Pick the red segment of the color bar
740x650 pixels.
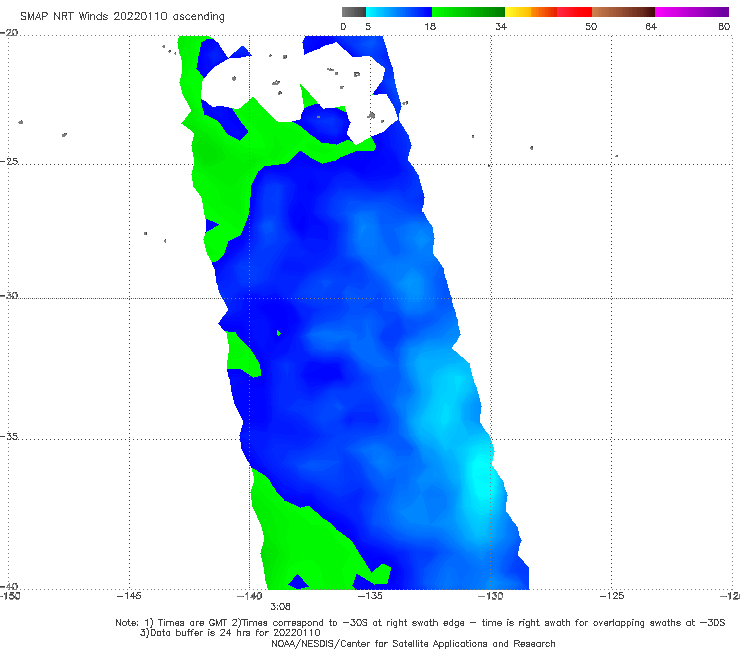[x=574, y=12]
